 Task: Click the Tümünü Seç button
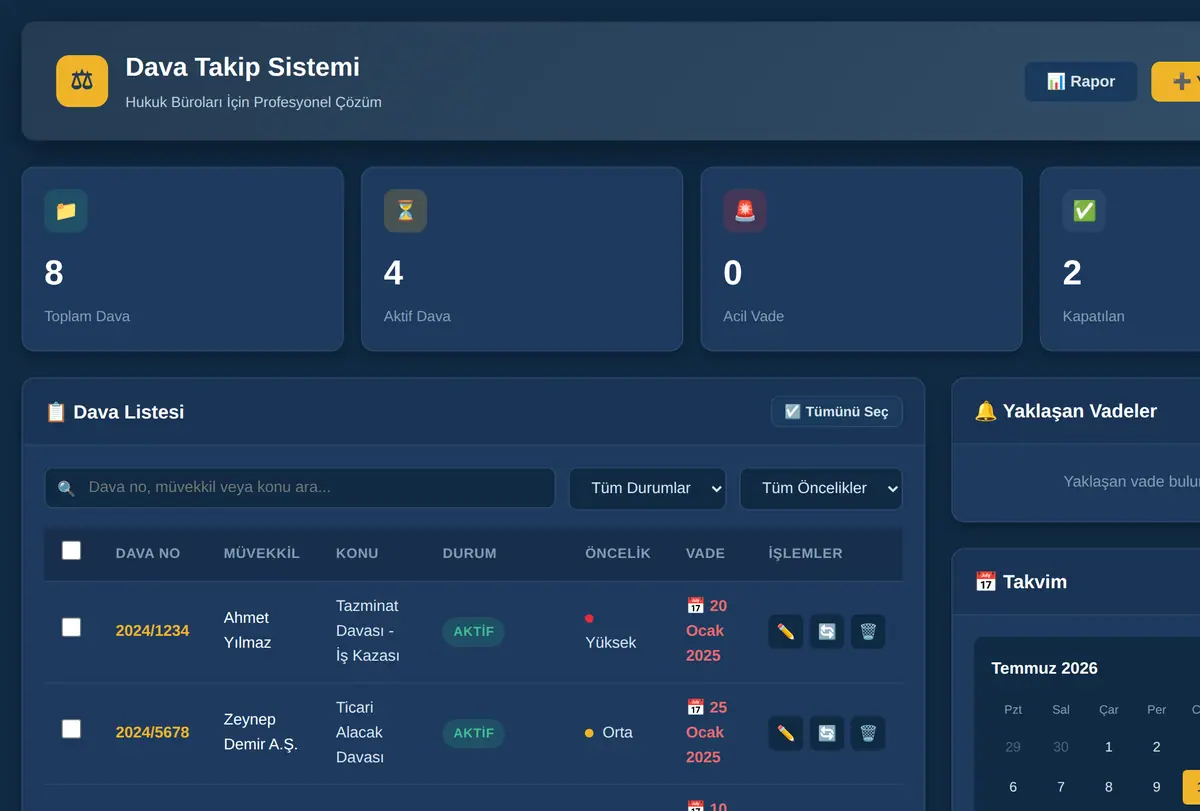[x=837, y=412]
